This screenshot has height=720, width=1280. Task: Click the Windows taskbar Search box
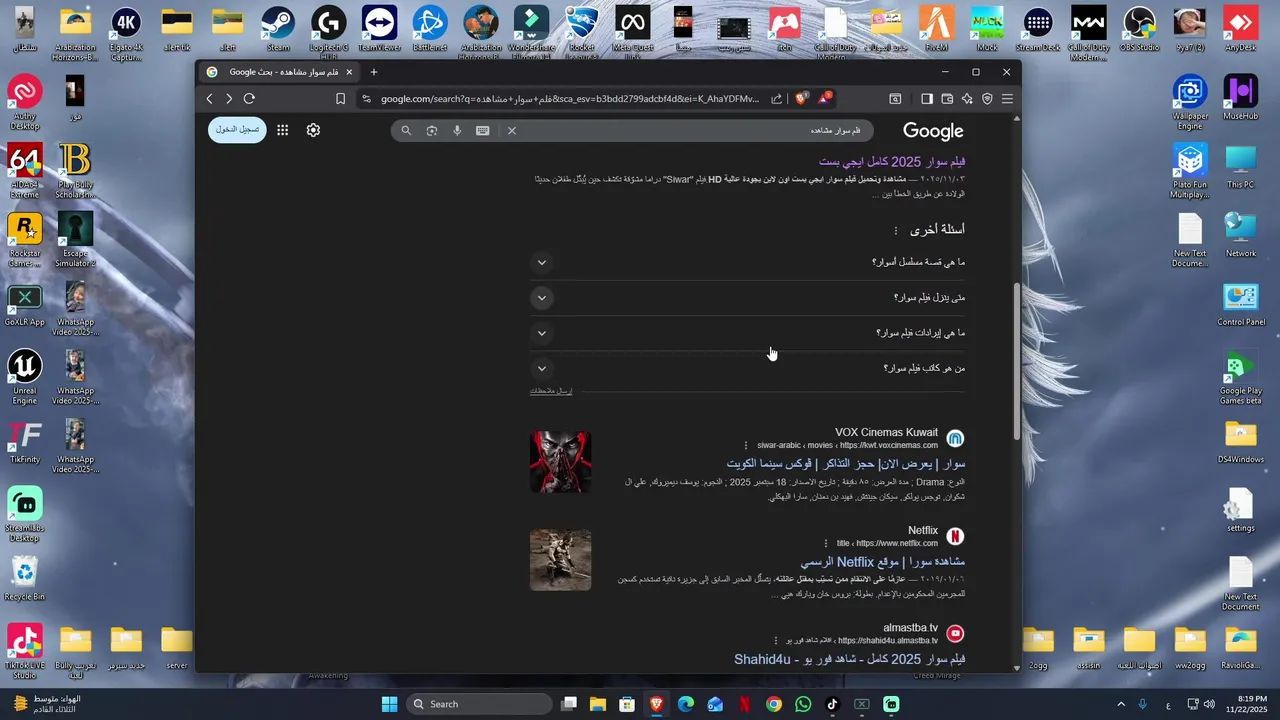click(478, 704)
